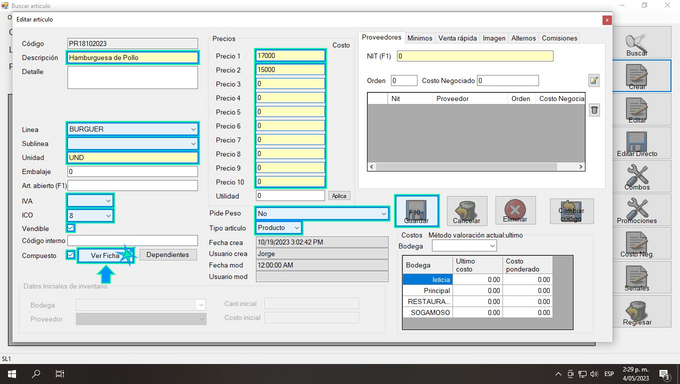
Task: Click the Detalle text area
Action: tap(132, 78)
